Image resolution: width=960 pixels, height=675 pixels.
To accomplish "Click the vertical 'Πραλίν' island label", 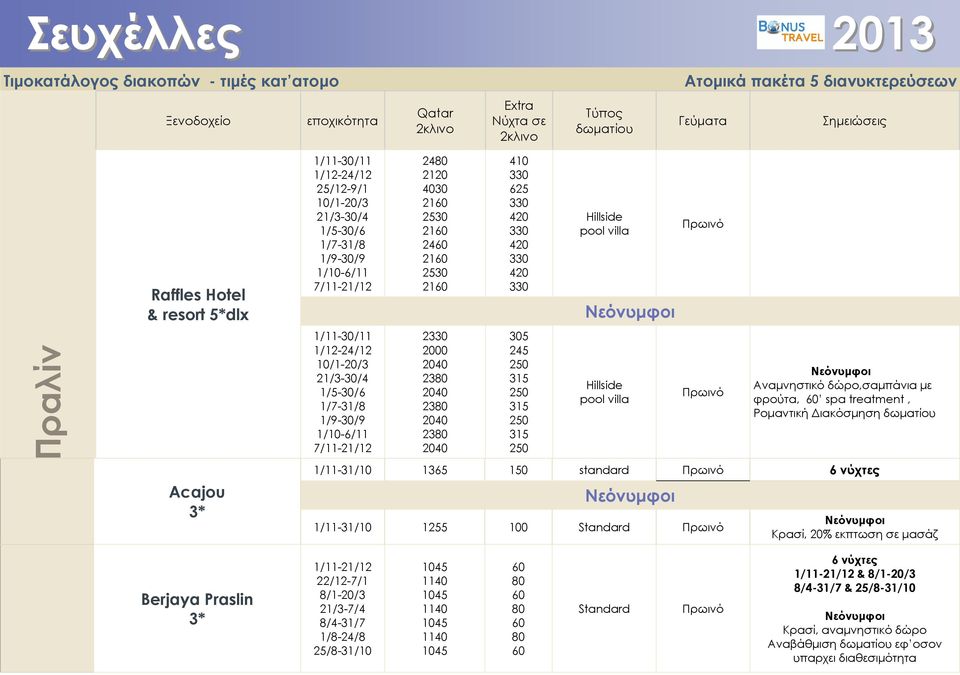I will (x=48, y=401).
